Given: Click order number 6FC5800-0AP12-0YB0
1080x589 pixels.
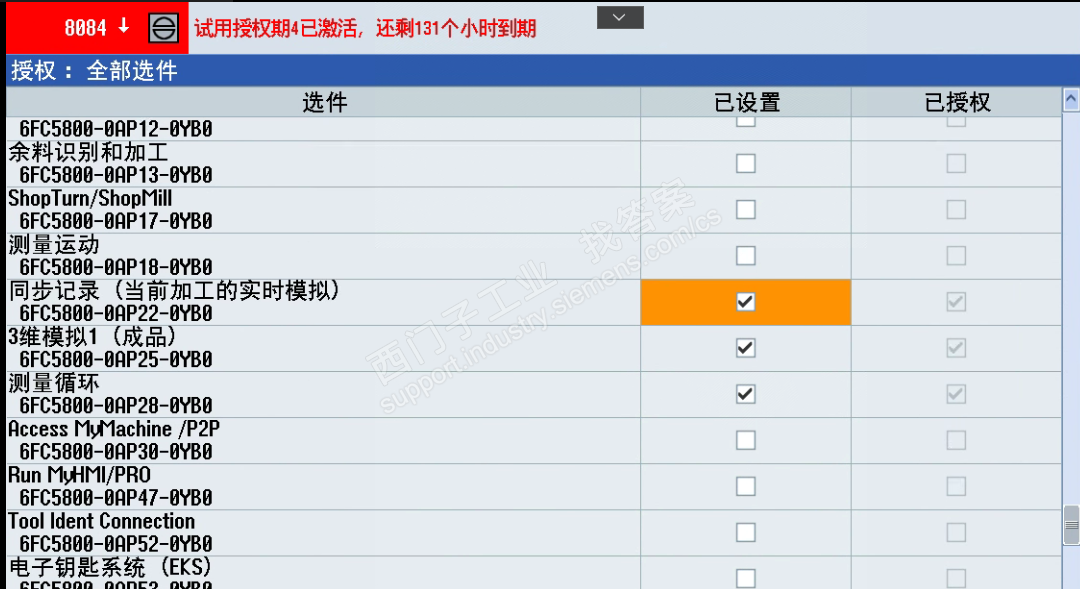Looking at the screenshot, I should 116,129.
